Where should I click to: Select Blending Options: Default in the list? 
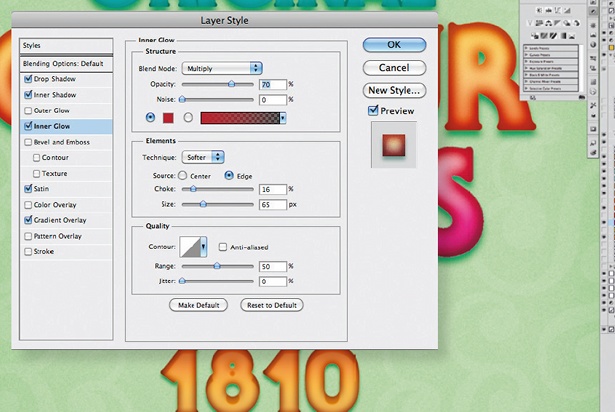(x=63, y=62)
